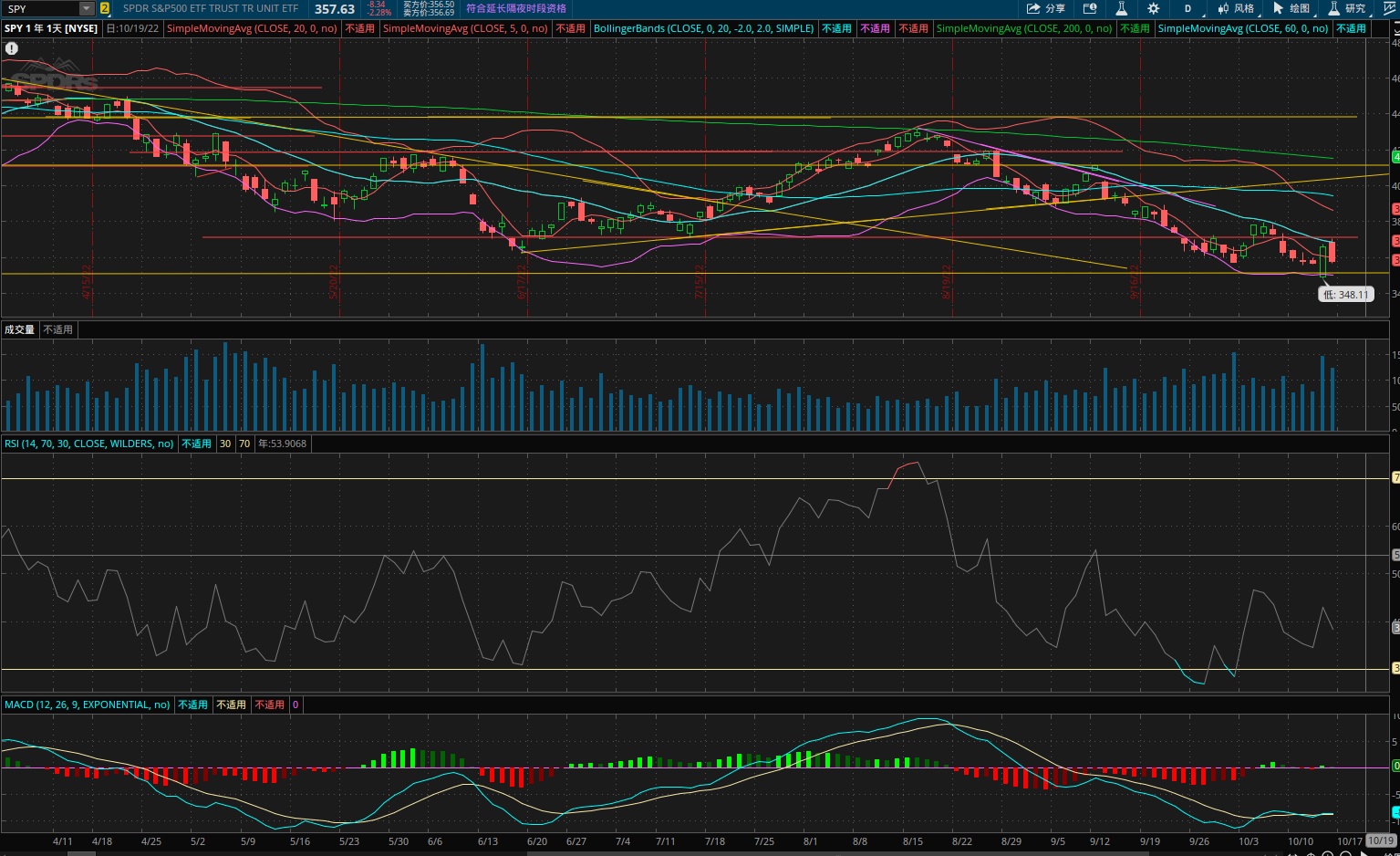The height and width of the screenshot is (856, 1400).
Task: Select BollingerBands study label
Action: pyautogui.click(x=703, y=28)
